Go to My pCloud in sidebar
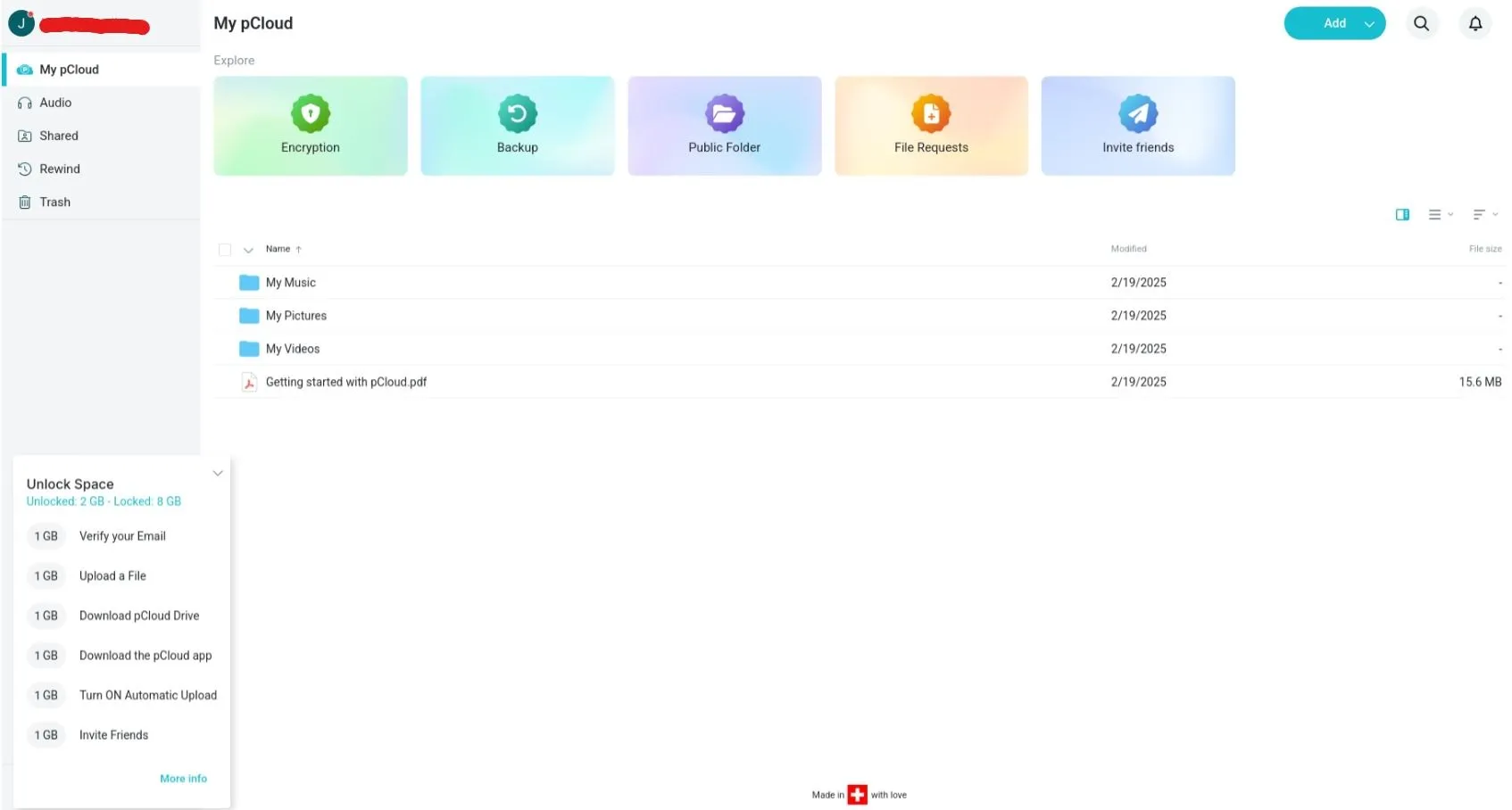Viewport: 1512px width, 810px height. coord(102,70)
